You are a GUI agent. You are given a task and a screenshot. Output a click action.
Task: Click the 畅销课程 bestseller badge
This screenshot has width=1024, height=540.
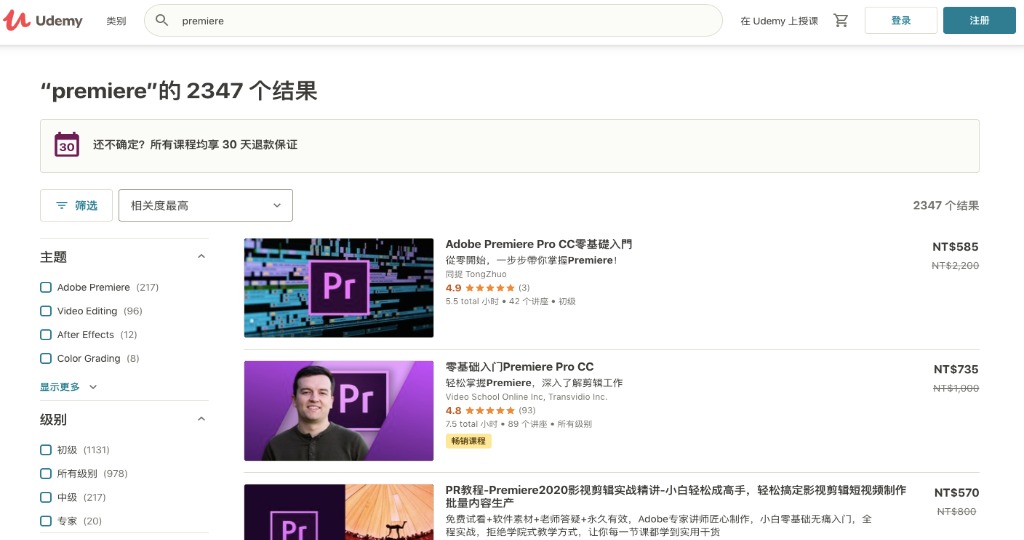coord(468,441)
